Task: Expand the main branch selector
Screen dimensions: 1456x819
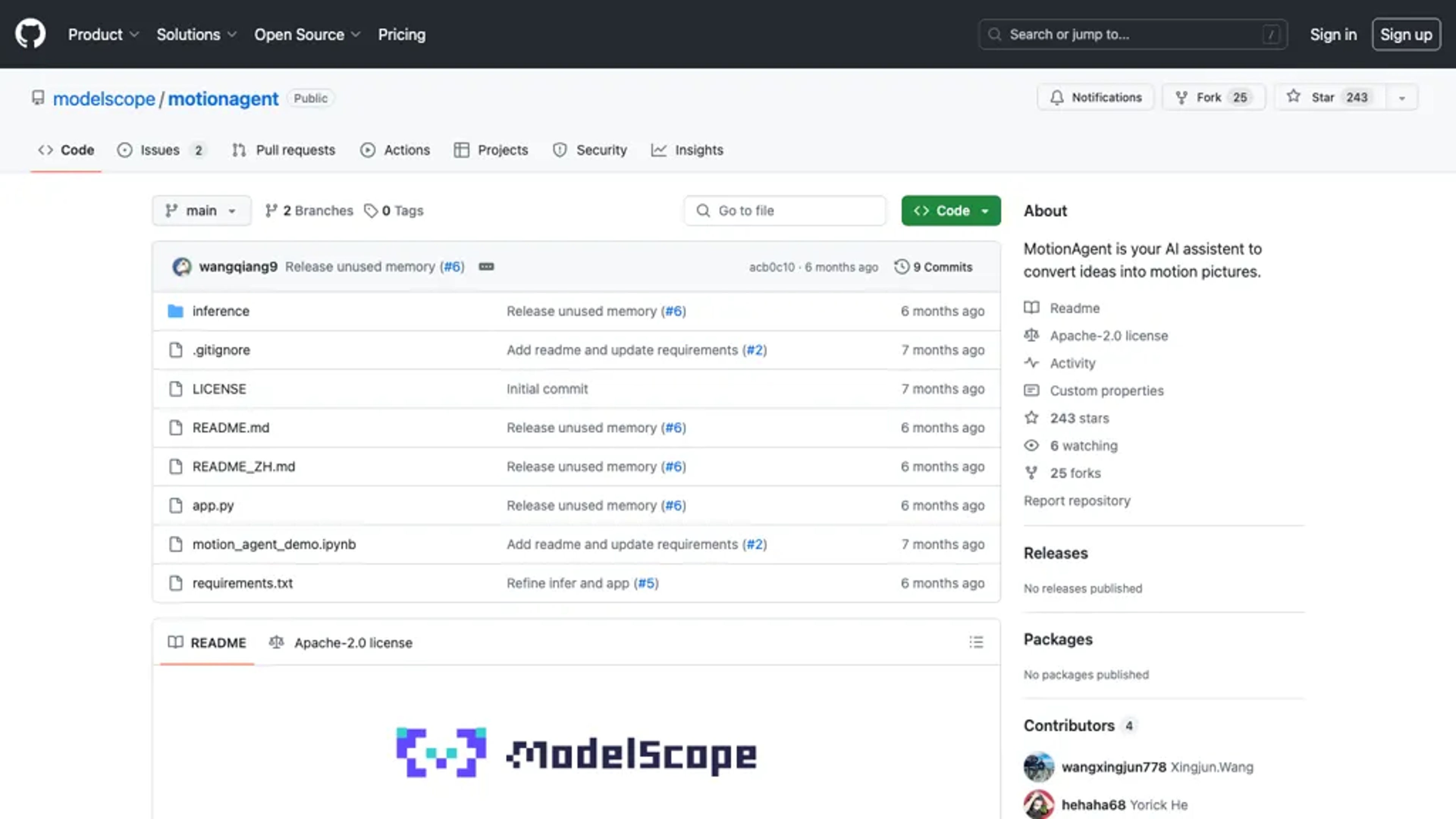Action: (200, 210)
